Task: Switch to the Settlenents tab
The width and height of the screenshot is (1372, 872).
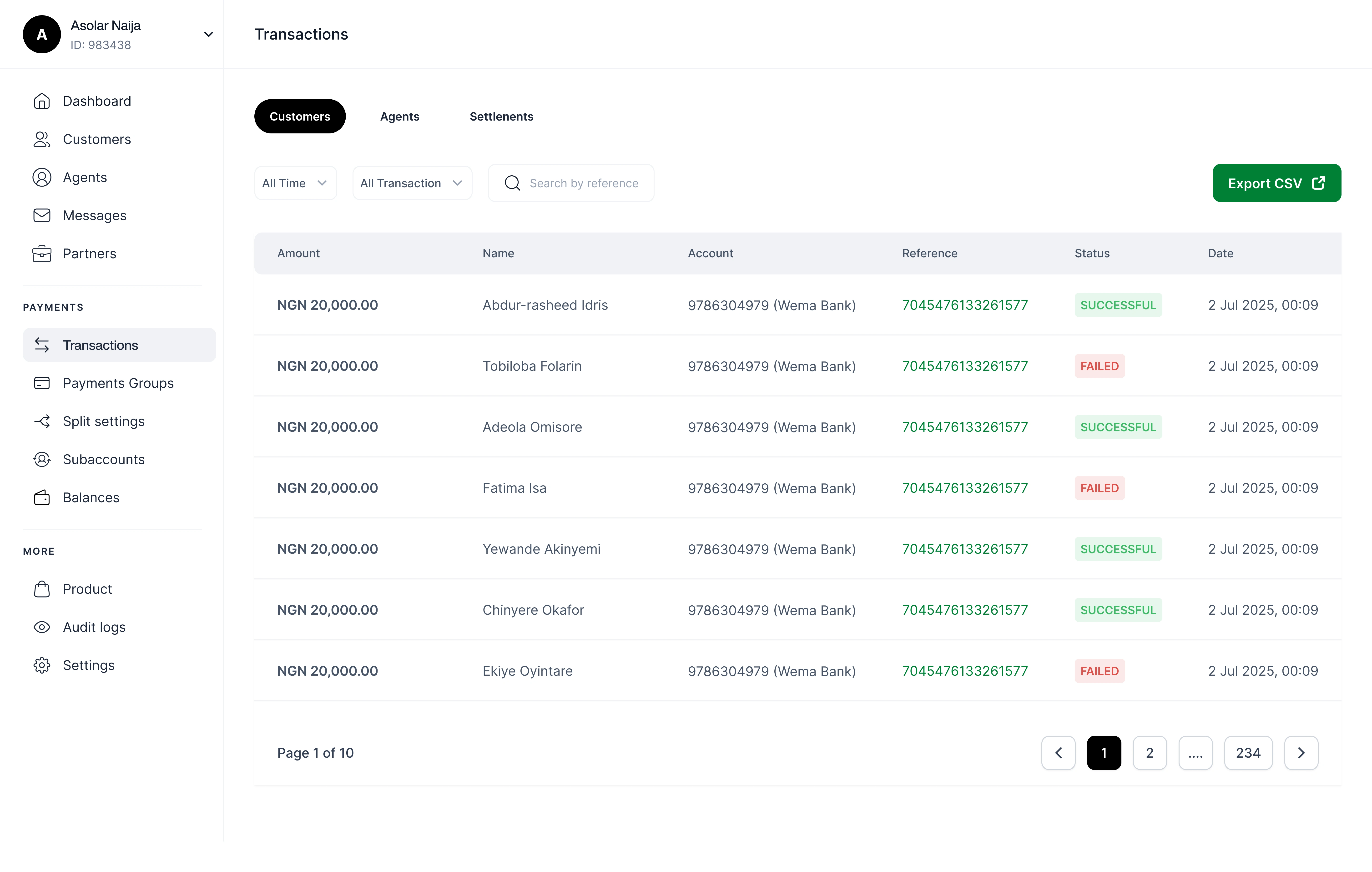Action: 501,116
